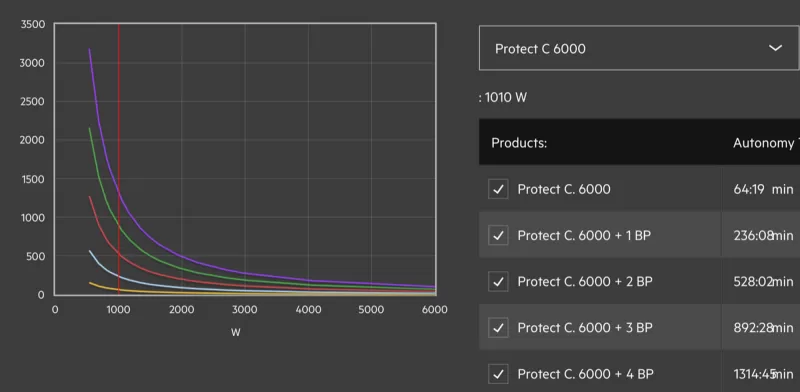800x392 pixels.
Task: Uncheck Protect C. 6000 + 1 BP checkbox
Action: coord(498,235)
